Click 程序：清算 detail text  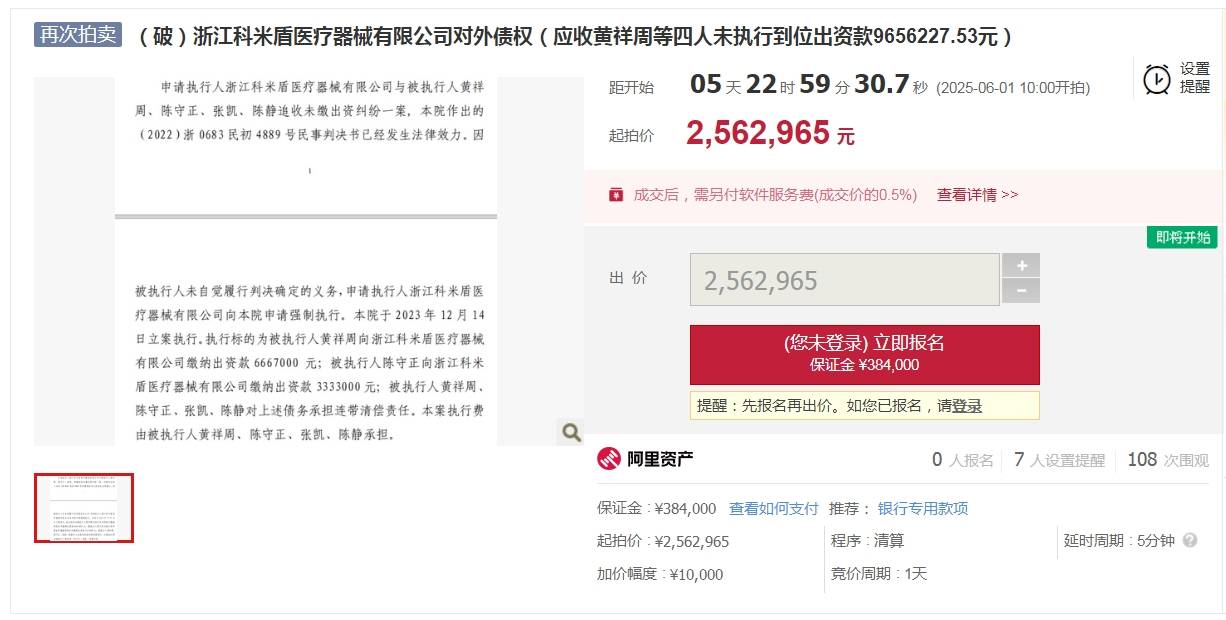(x=867, y=541)
